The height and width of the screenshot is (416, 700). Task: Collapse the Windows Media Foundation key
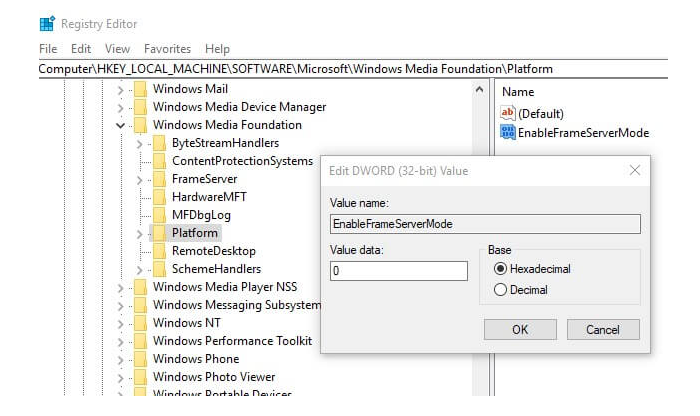pos(120,126)
